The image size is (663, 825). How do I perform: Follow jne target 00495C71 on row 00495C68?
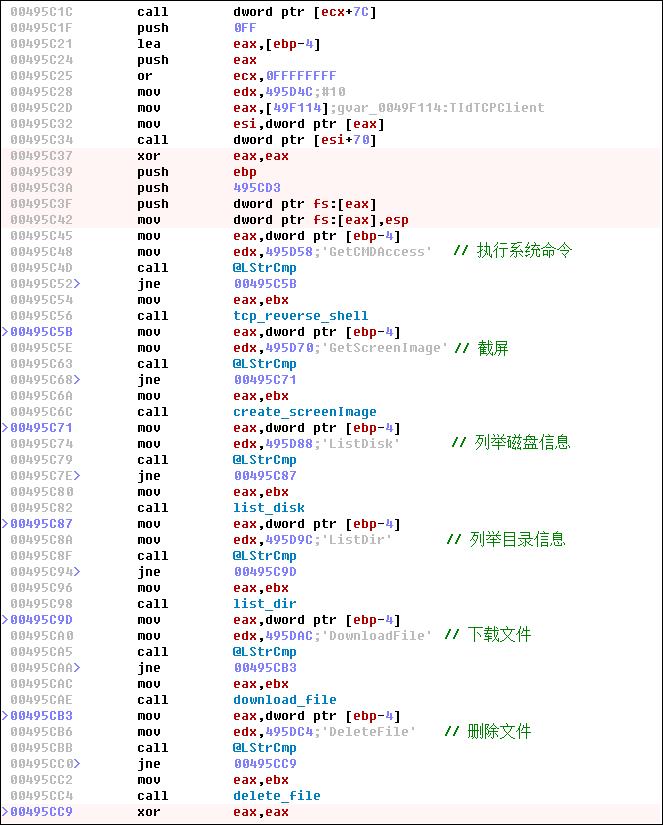coord(265,380)
